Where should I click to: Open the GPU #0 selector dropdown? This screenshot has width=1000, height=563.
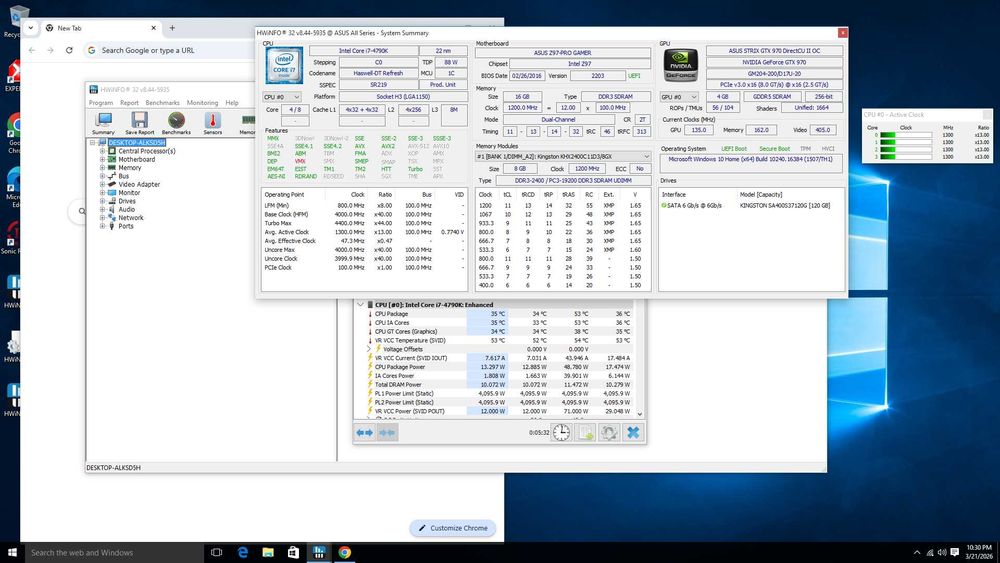tap(679, 97)
